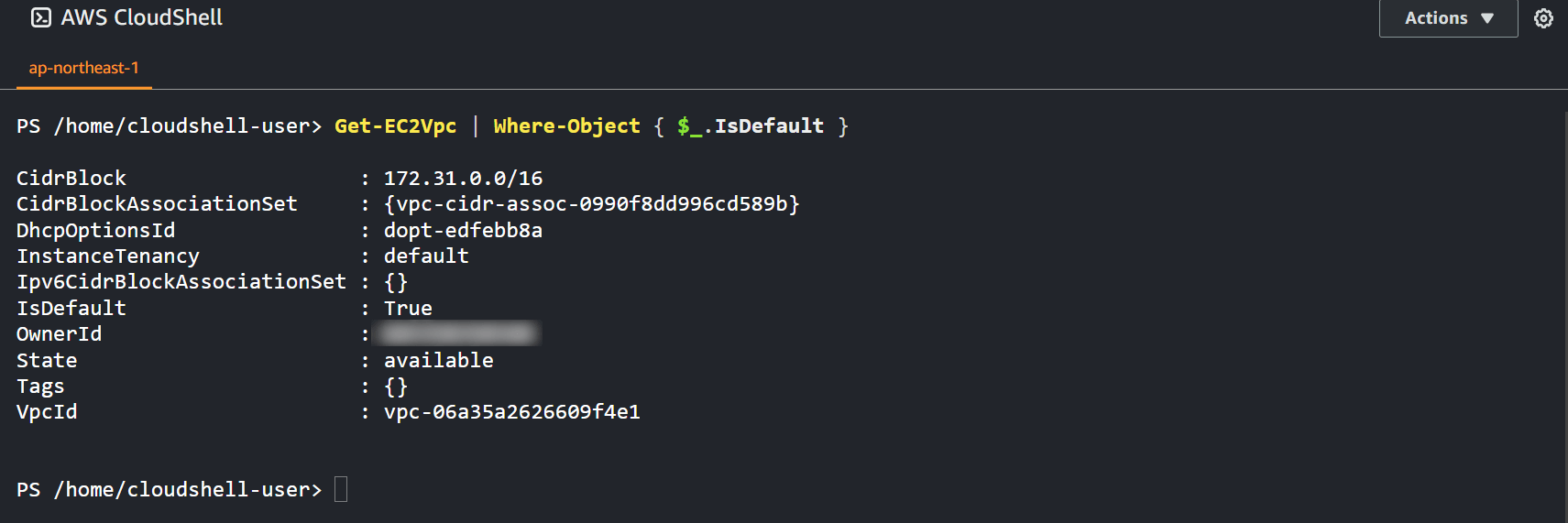Click the AWS CloudShell terminal logo icon

(41, 17)
